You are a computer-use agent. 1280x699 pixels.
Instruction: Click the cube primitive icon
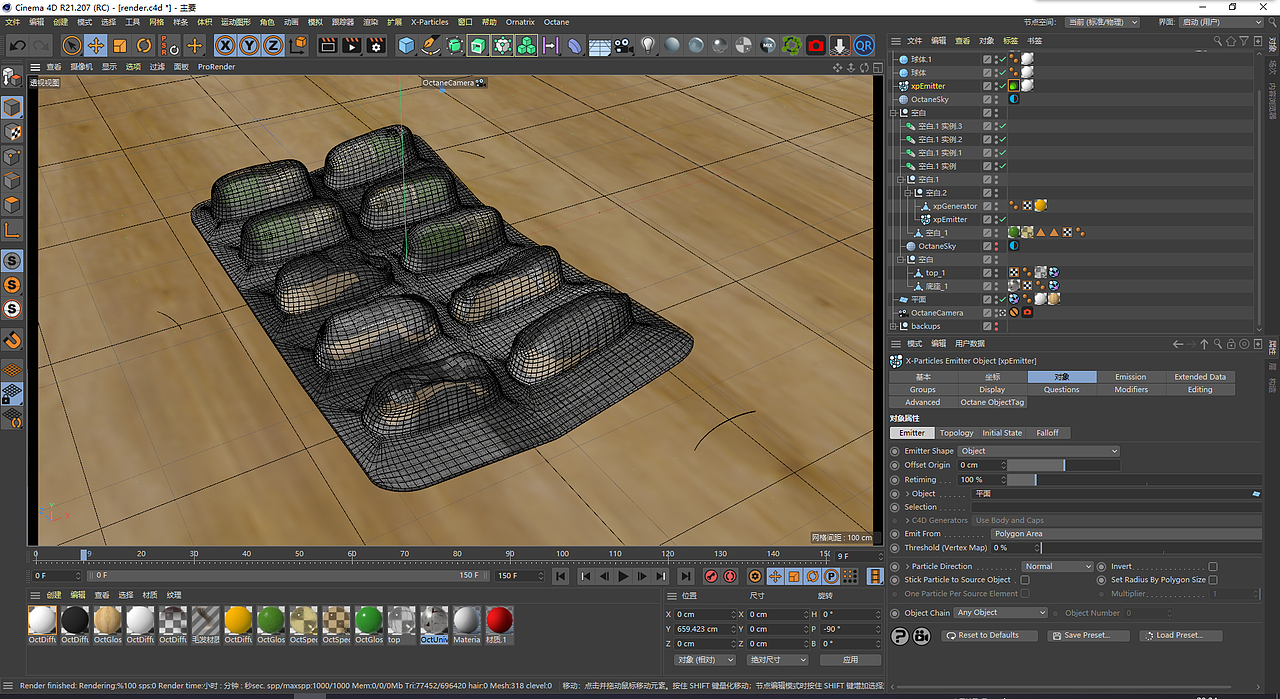(406, 45)
